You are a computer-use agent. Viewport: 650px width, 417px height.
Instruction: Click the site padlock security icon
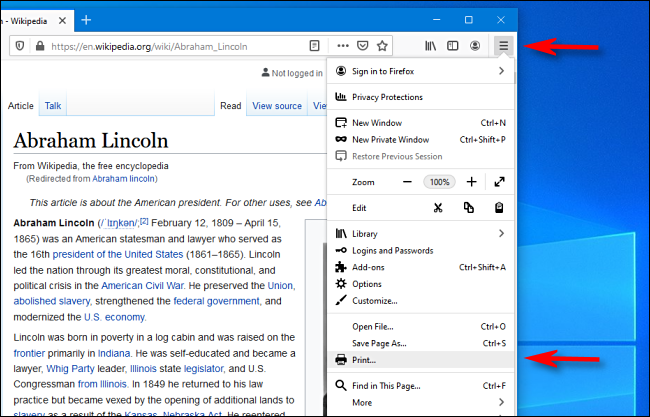point(40,46)
